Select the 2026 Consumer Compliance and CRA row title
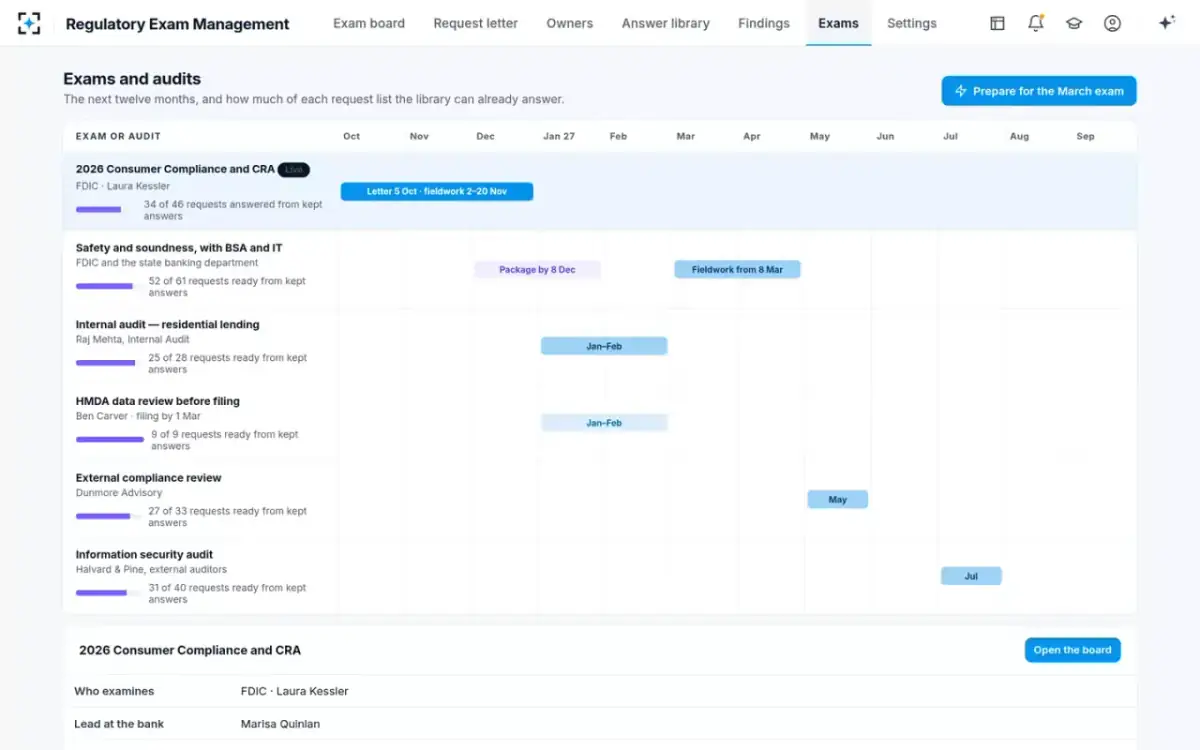 pyautogui.click(x=175, y=169)
